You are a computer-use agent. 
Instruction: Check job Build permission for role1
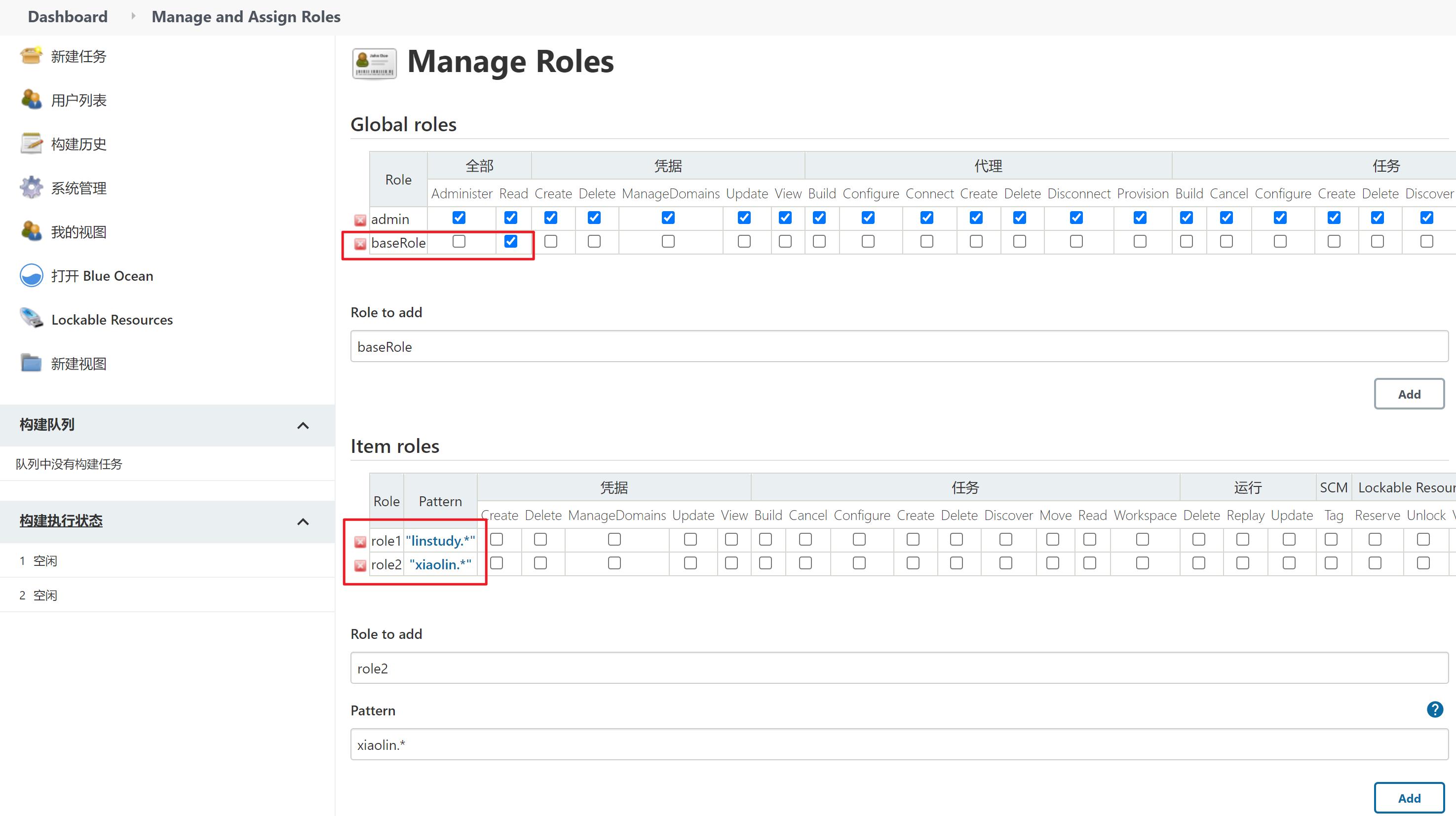click(766, 540)
